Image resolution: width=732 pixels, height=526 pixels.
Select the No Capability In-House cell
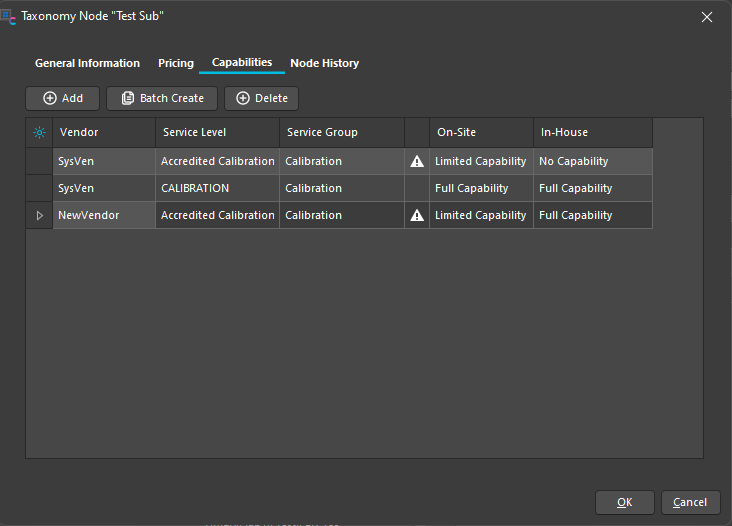point(592,161)
